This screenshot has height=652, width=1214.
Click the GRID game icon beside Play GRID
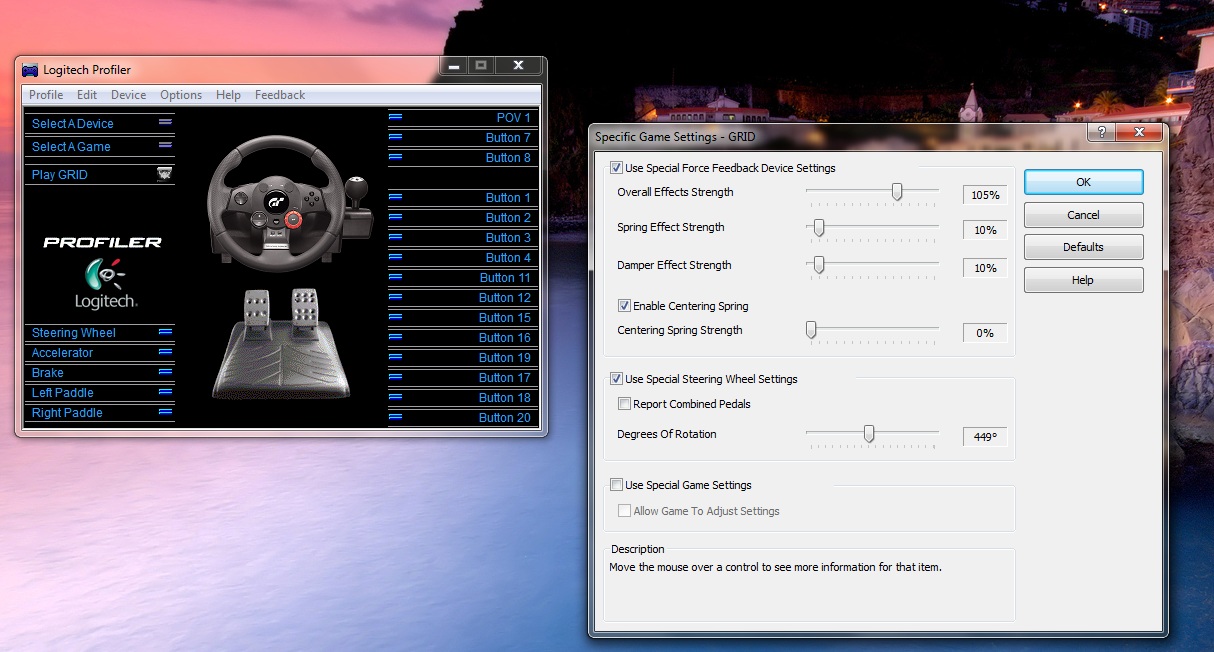(164, 174)
